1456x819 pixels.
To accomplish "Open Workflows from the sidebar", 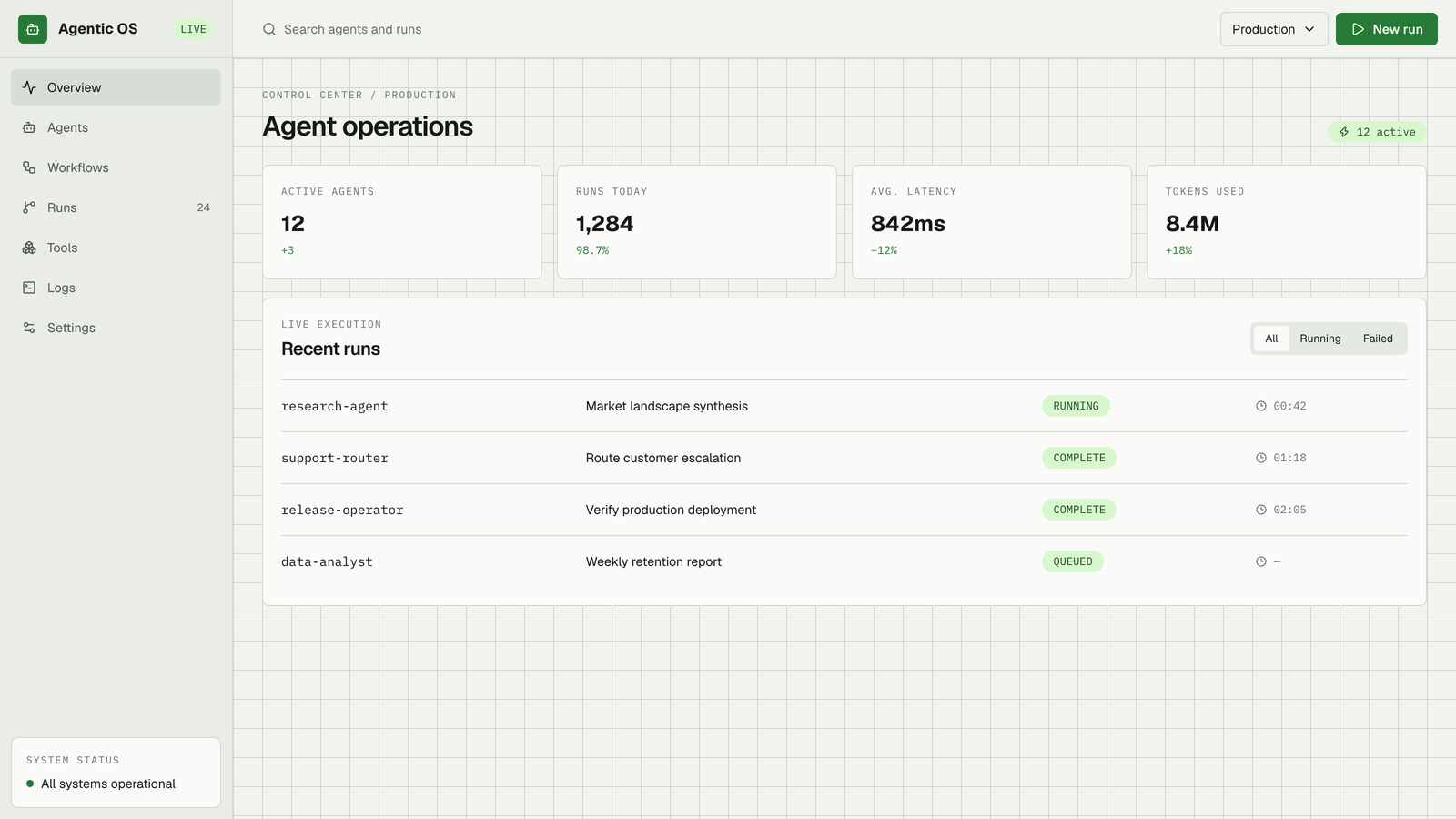I will pyautogui.click(x=116, y=167).
